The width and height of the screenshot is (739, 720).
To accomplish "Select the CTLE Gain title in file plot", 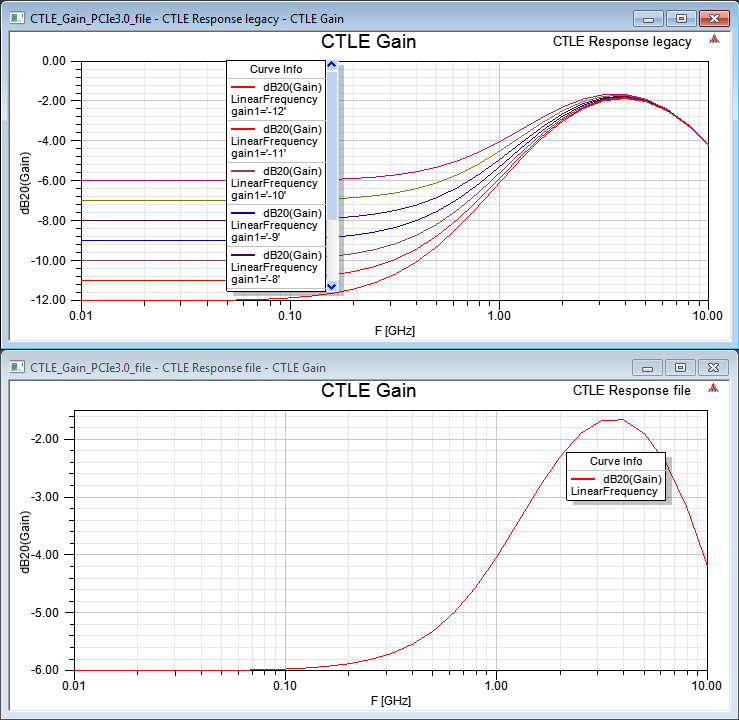I will click(x=369, y=391).
